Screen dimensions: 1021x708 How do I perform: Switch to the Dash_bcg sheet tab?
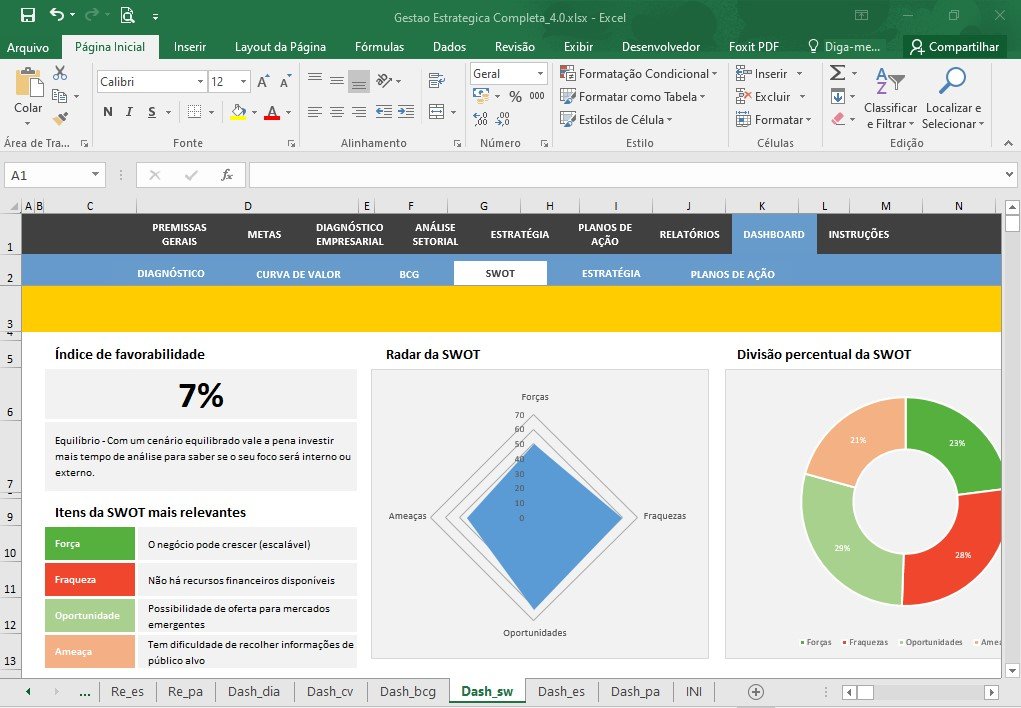(408, 692)
